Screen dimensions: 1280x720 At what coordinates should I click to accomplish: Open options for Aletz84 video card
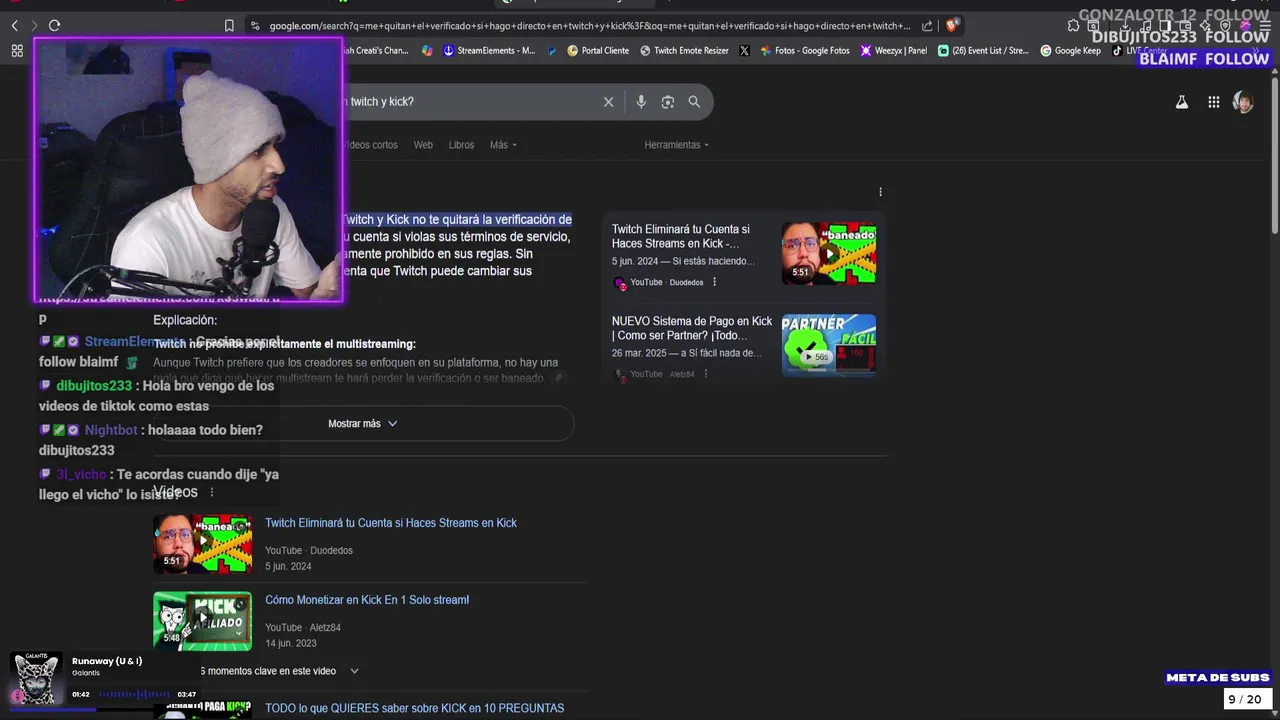click(705, 374)
